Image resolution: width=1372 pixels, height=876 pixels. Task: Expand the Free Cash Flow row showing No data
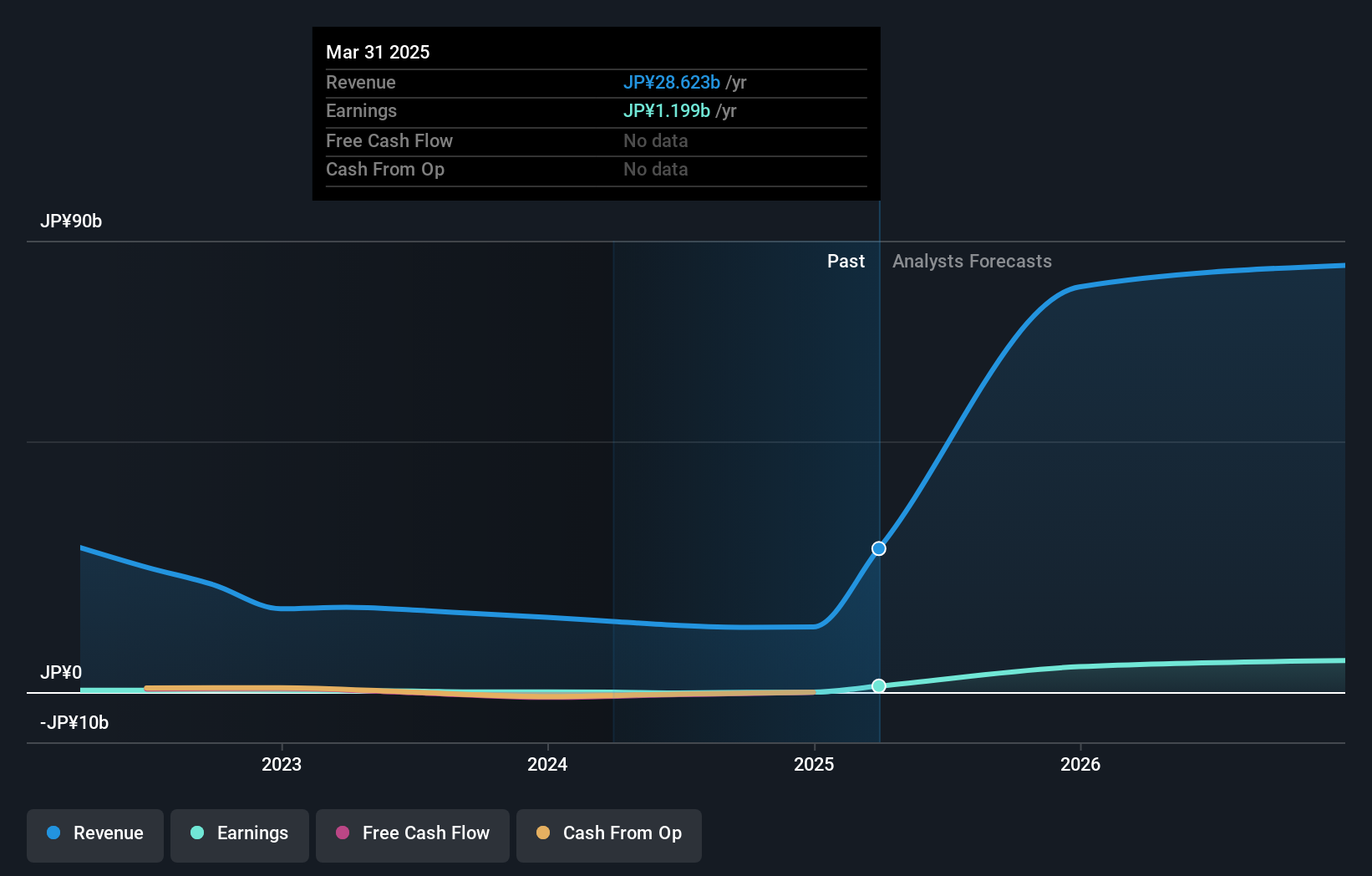pyautogui.click(x=389, y=140)
